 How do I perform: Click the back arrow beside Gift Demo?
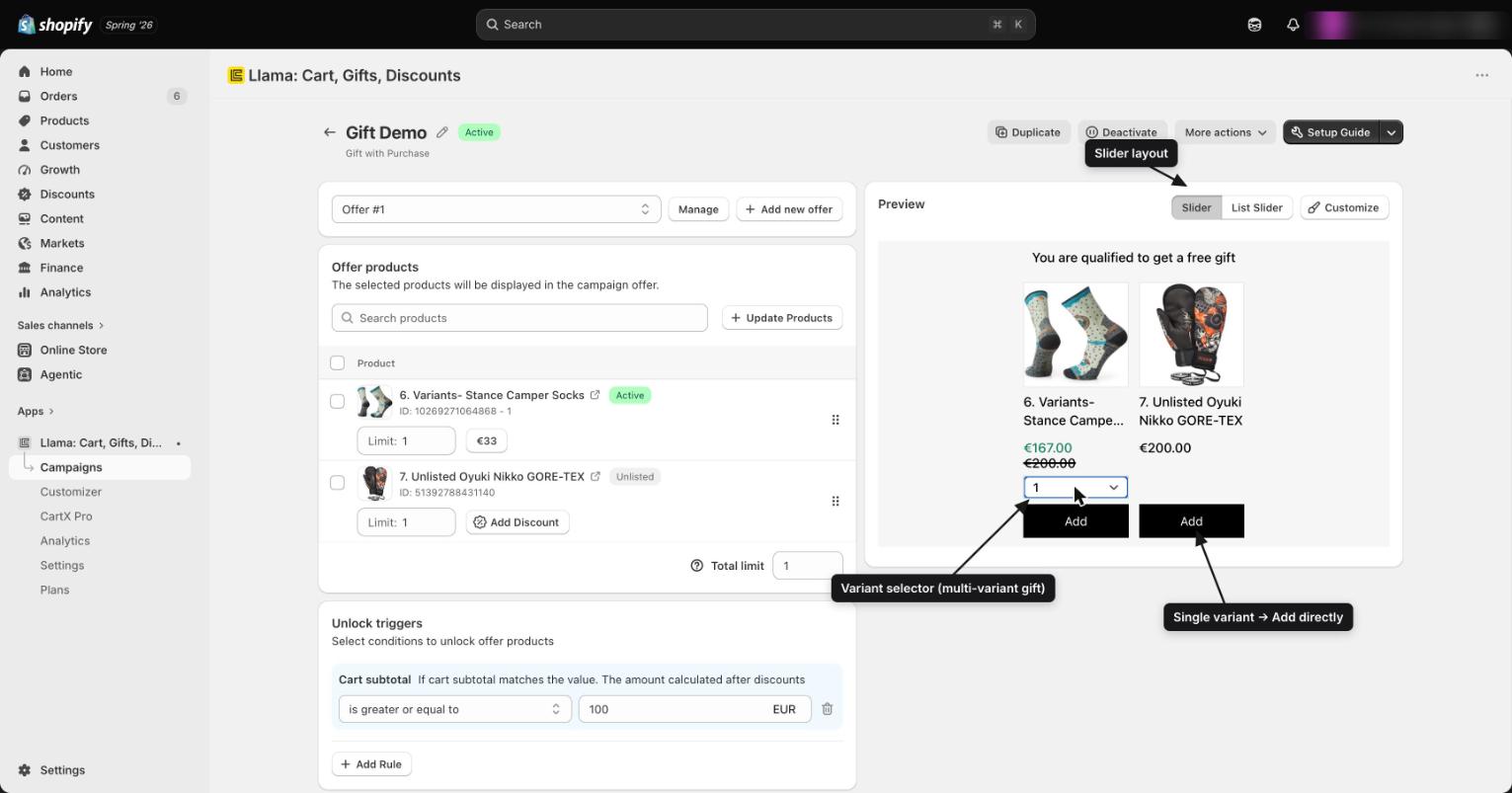(x=329, y=132)
